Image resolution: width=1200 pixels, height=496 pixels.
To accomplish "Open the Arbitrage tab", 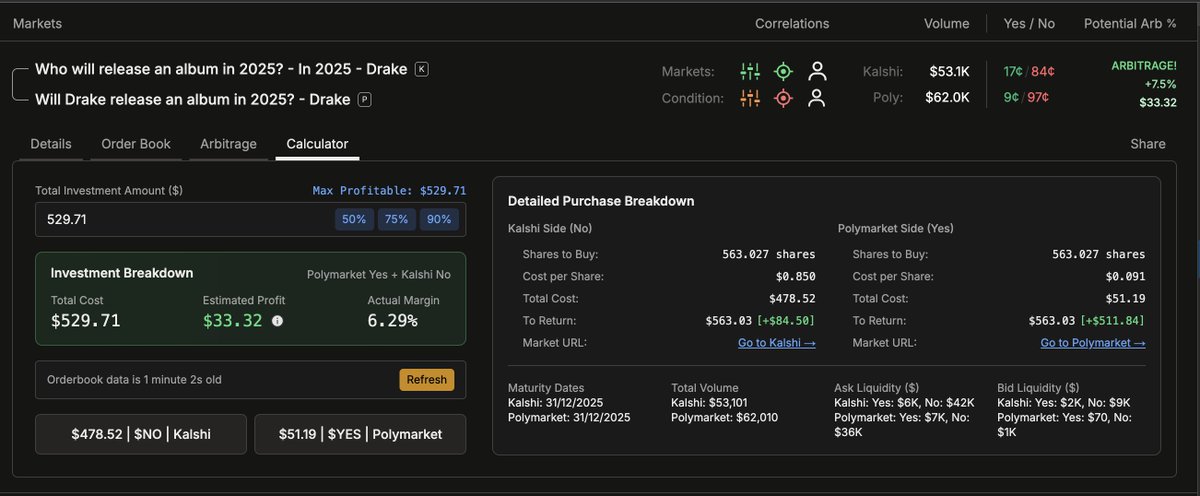I will point(228,144).
